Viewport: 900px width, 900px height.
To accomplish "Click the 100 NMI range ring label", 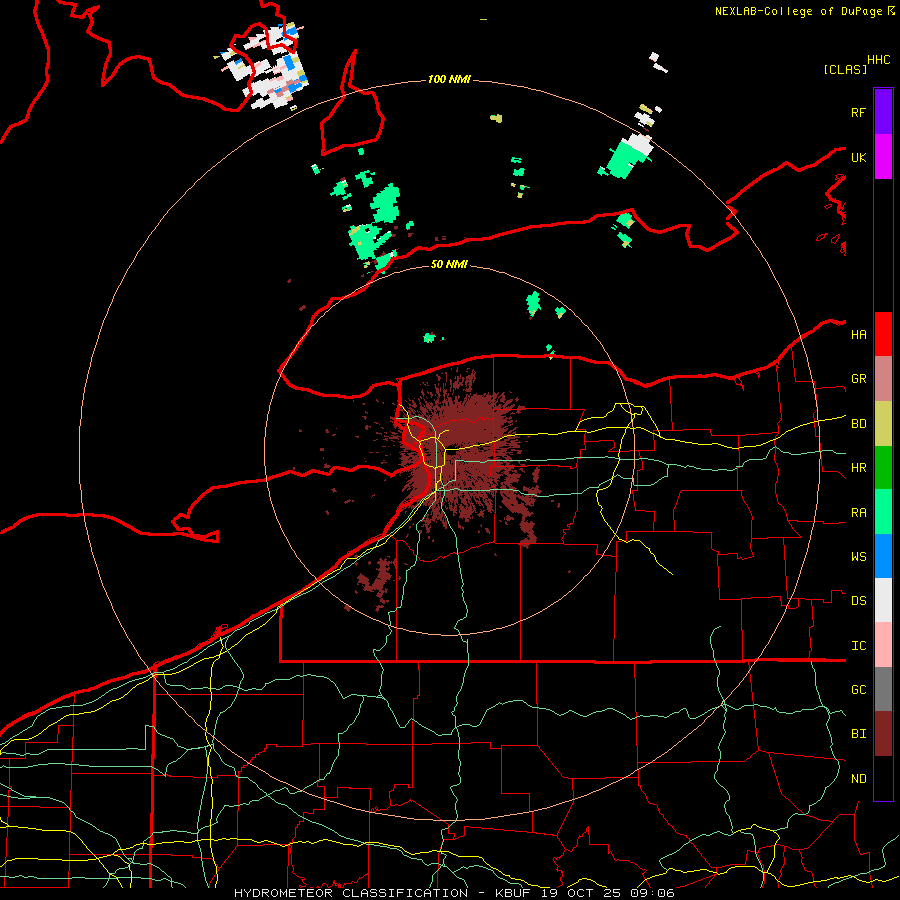I will coord(449,79).
